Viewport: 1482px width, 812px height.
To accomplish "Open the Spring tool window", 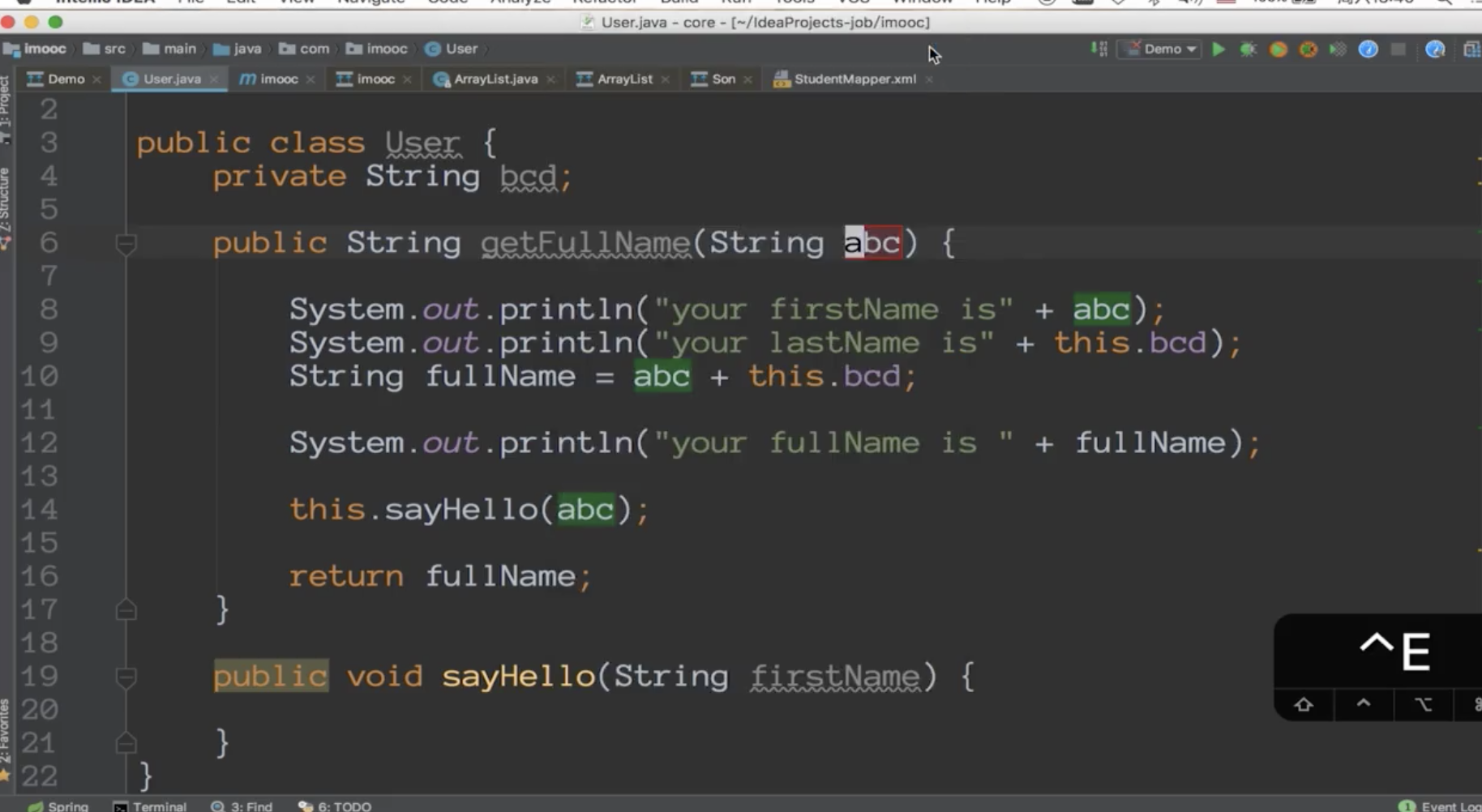I will coord(58,806).
